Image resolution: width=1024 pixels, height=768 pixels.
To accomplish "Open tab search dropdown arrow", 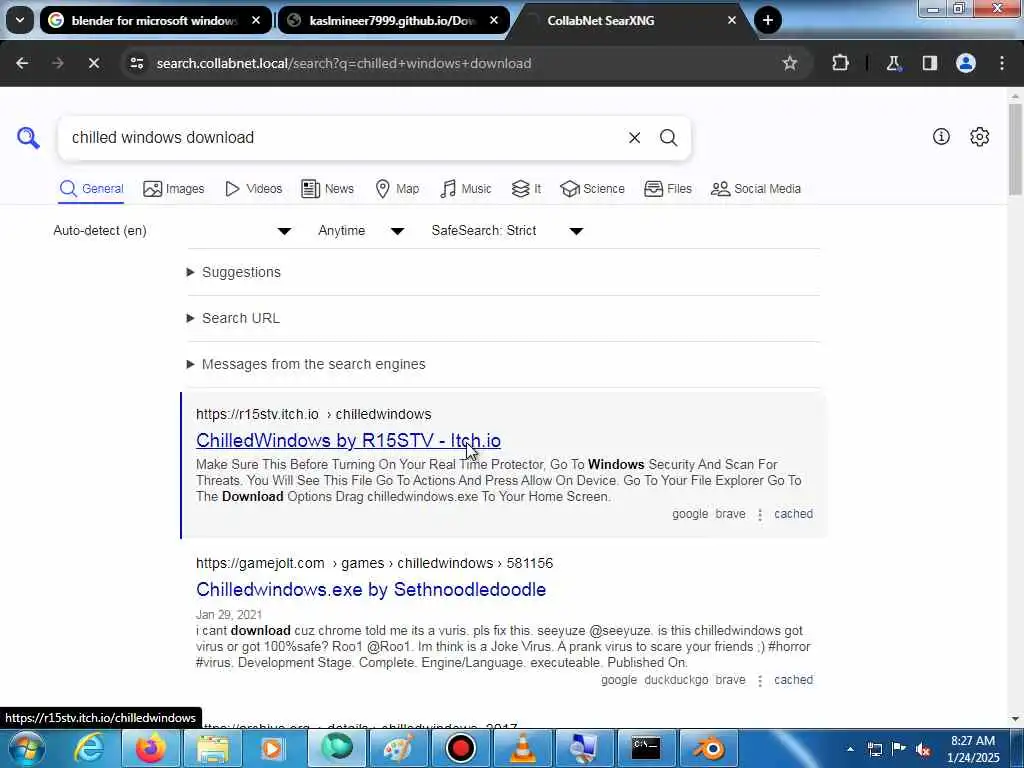I will pyautogui.click(x=20, y=20).
